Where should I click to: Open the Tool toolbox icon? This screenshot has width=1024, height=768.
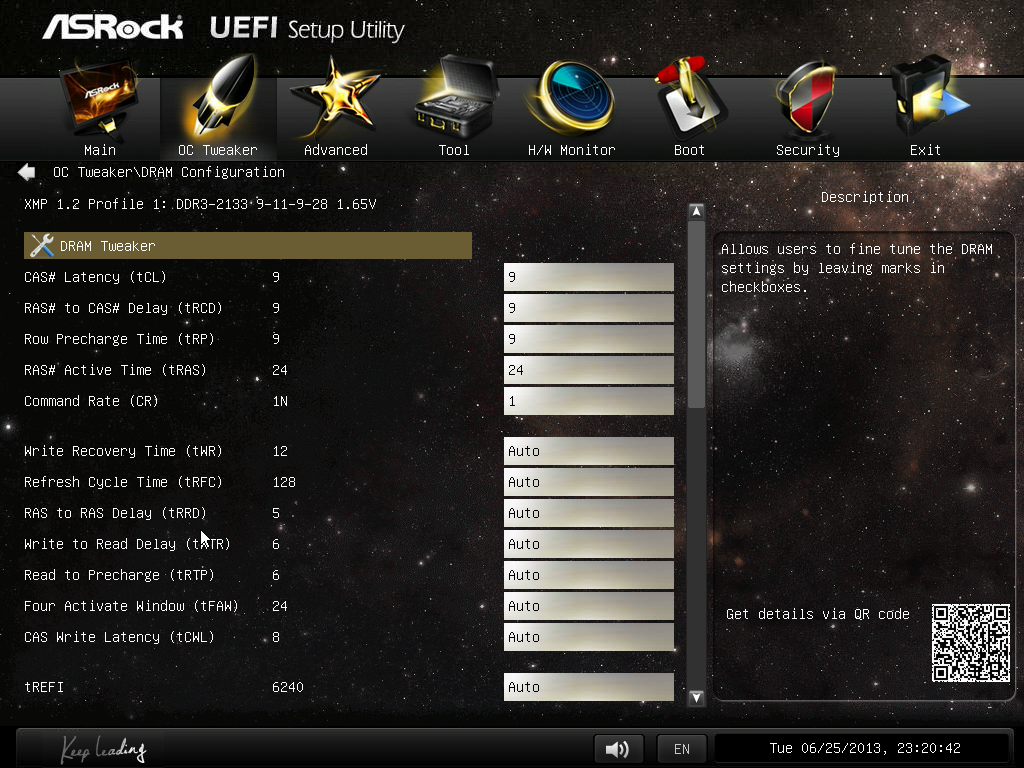(455, 98)
